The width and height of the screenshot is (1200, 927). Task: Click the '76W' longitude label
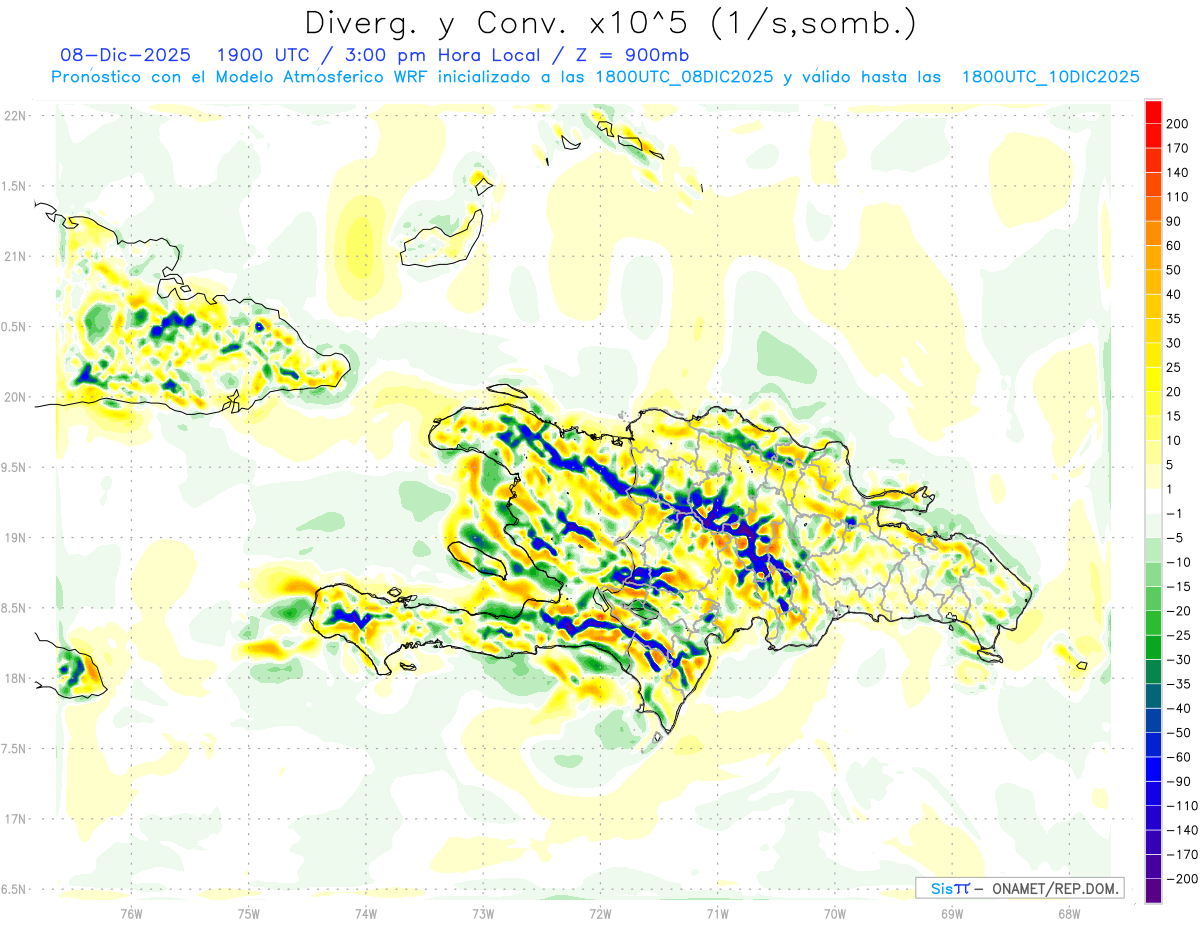pyautogui.click(x=131, y=913)
